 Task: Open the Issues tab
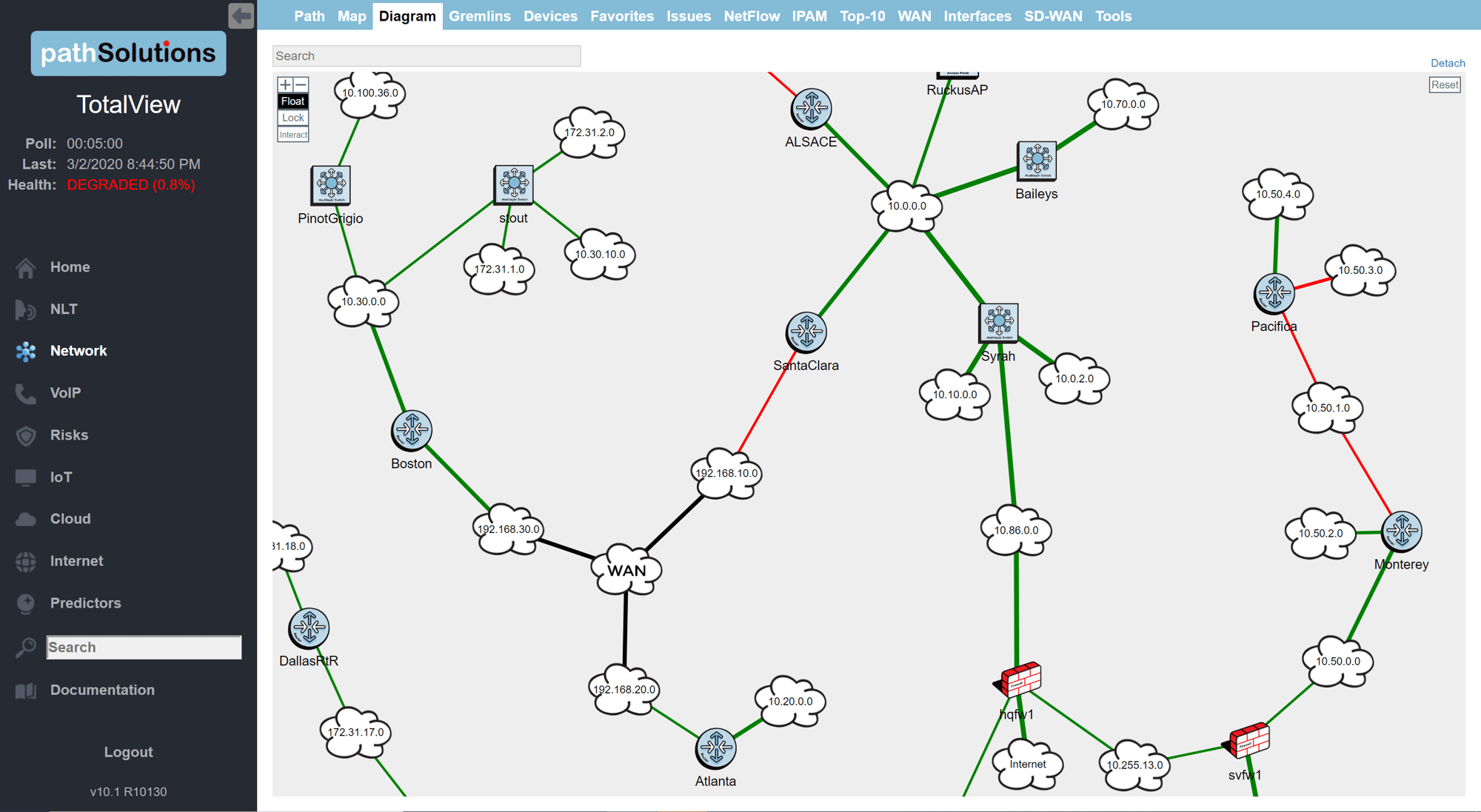(x=689, y=16)
